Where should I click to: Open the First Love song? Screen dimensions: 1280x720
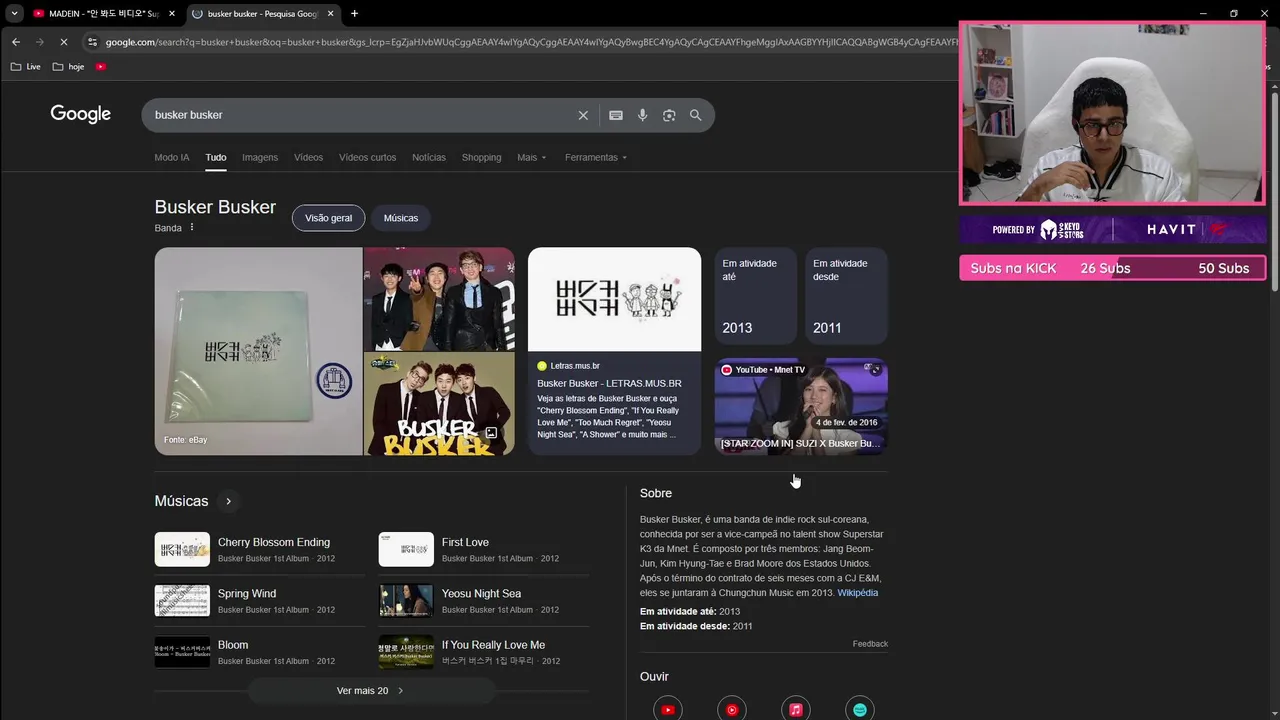484,549
